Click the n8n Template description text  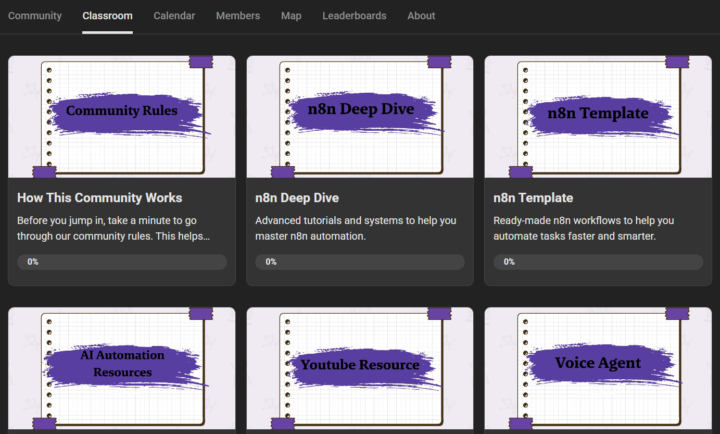coord(584,228)
